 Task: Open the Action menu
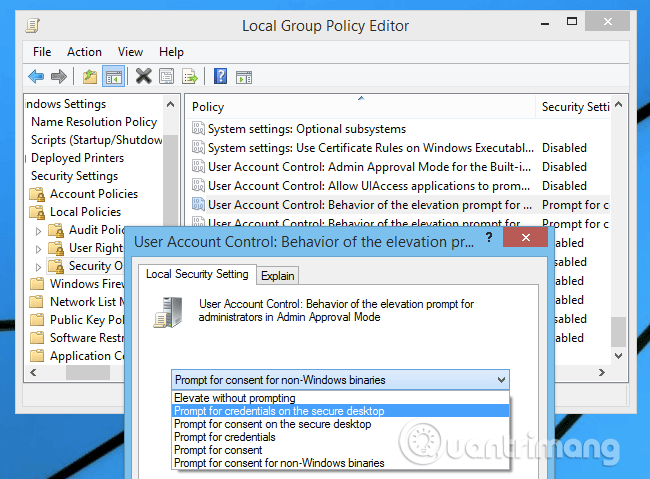(x=84, y=52)
